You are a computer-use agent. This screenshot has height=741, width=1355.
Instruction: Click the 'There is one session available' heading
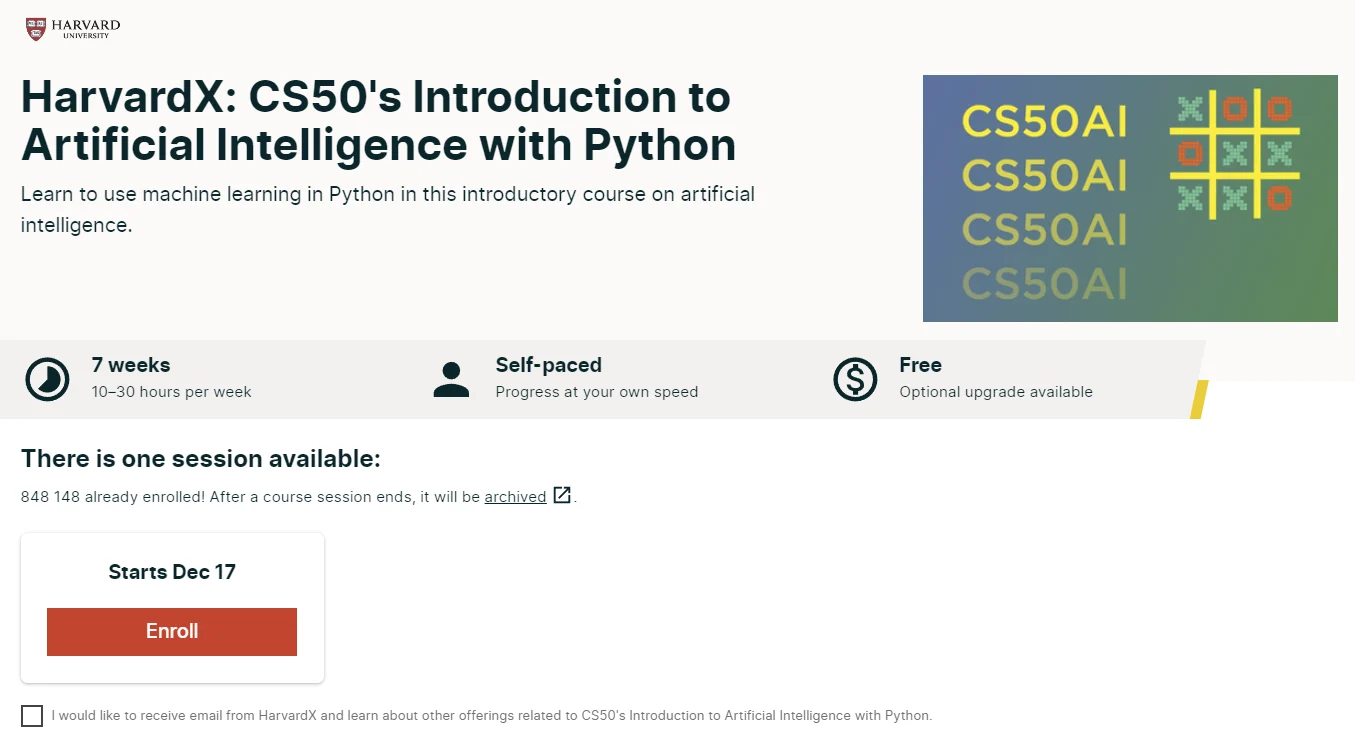pos(201,459)
